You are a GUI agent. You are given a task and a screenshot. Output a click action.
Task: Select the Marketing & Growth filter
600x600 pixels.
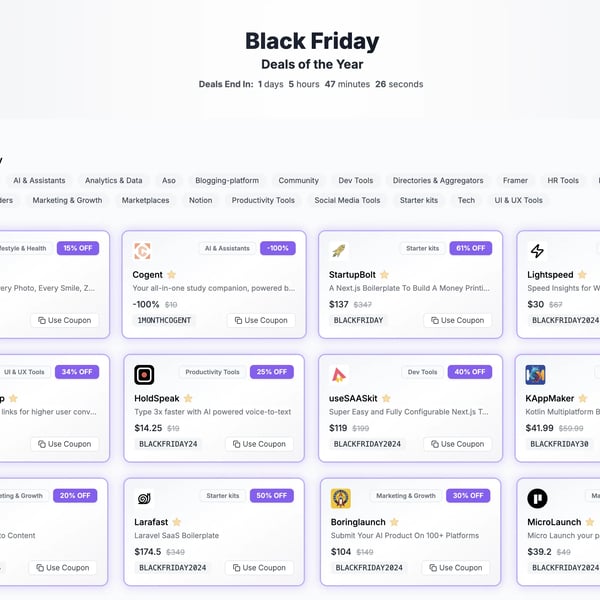point(67,200)
